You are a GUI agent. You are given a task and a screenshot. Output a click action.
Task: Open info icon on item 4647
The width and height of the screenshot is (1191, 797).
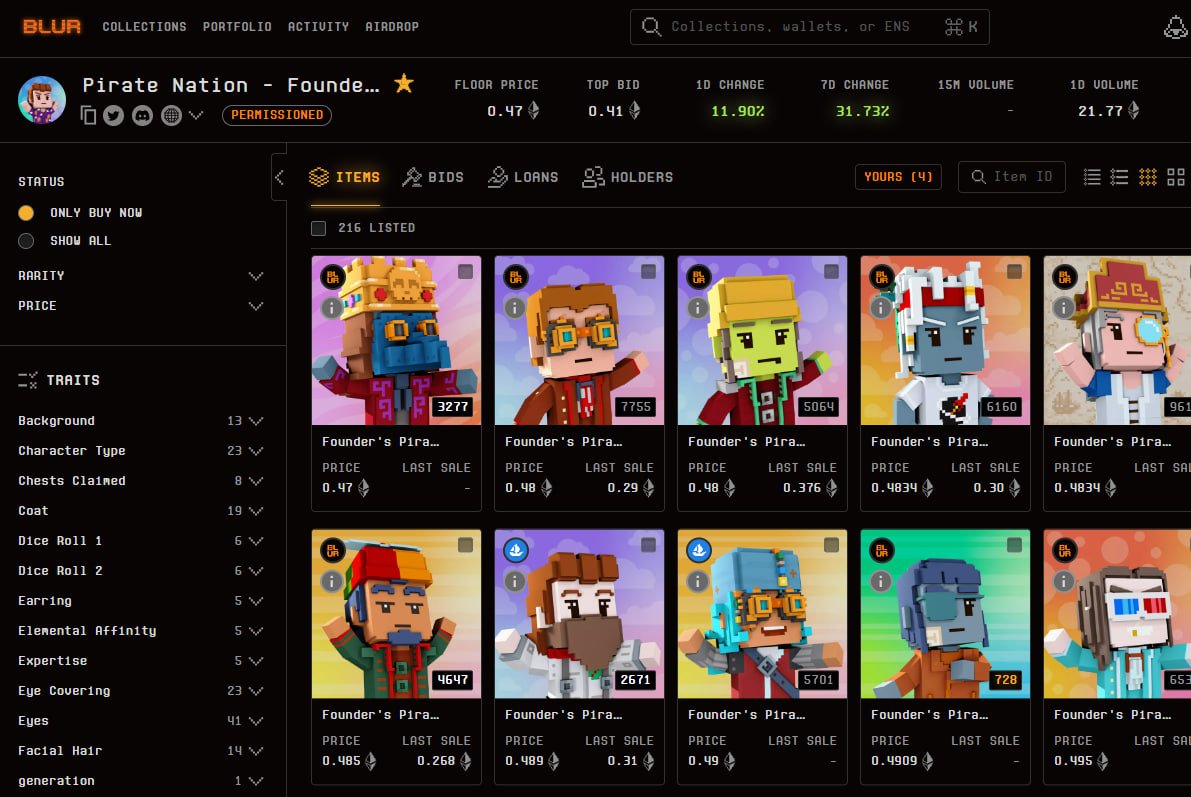pyautogui.click(x=332, y=581)
